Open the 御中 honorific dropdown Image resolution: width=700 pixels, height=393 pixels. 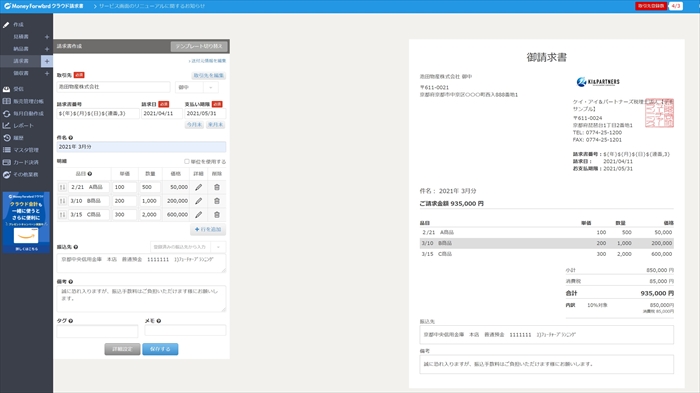tap(196, 88)
